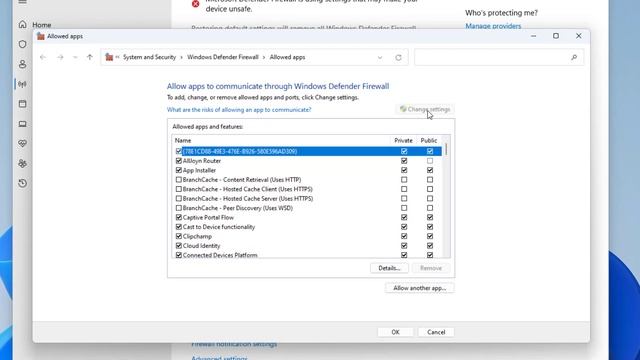Viewport: 640px width, 360px height.
Task: Open Account protection person icon
Action: pyautogui.click(x=22, y=64)
